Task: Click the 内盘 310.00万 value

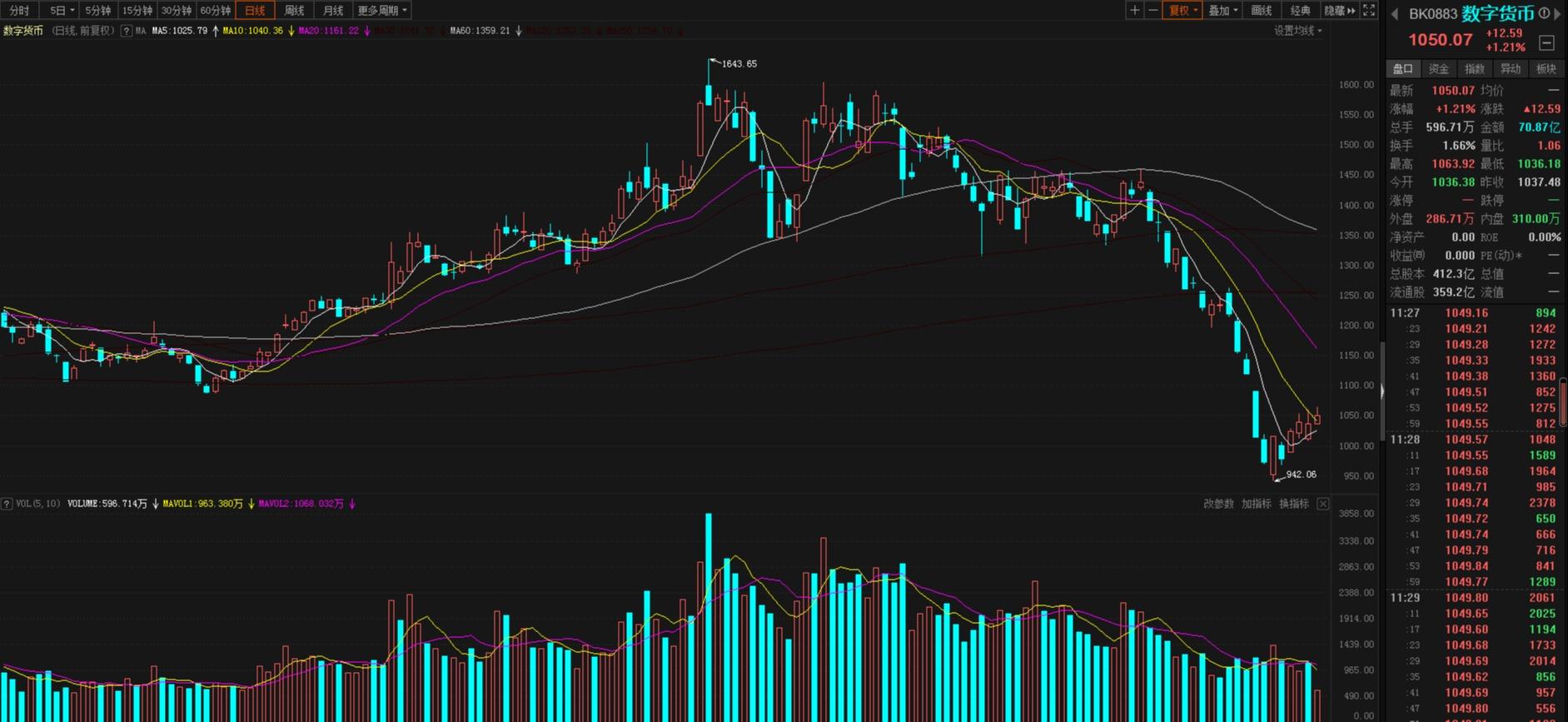Action: click(1536, 219)
